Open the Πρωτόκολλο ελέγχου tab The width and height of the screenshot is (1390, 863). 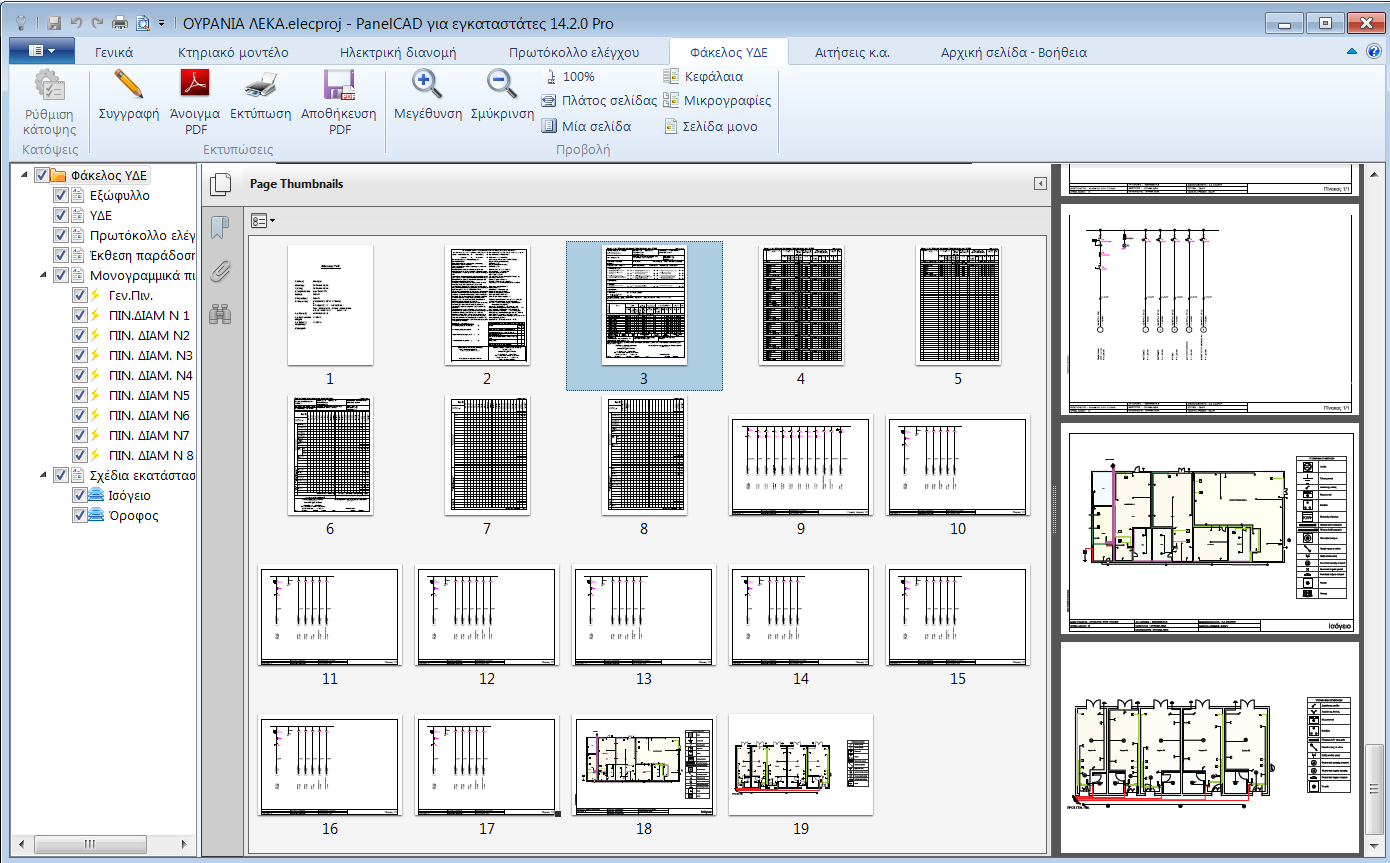pos(573,52)
